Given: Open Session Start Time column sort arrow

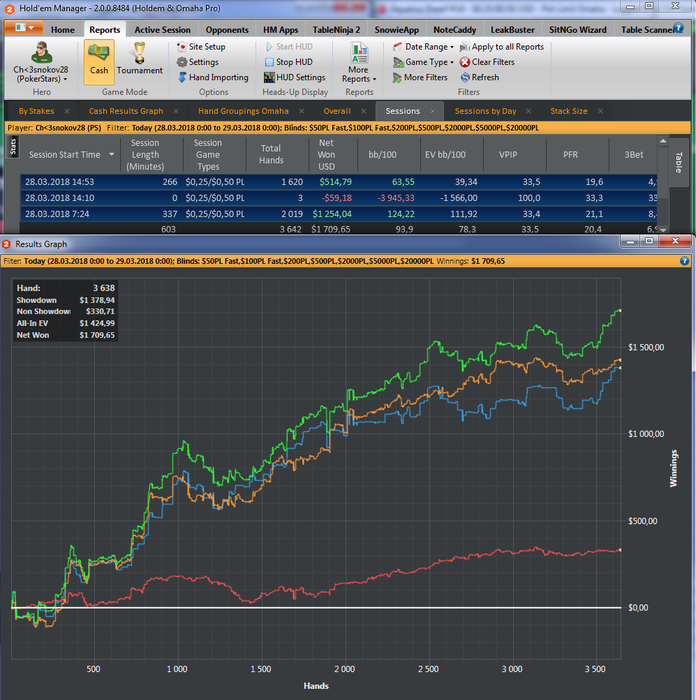Looking at the screenshot, I should tap(112, 154).
